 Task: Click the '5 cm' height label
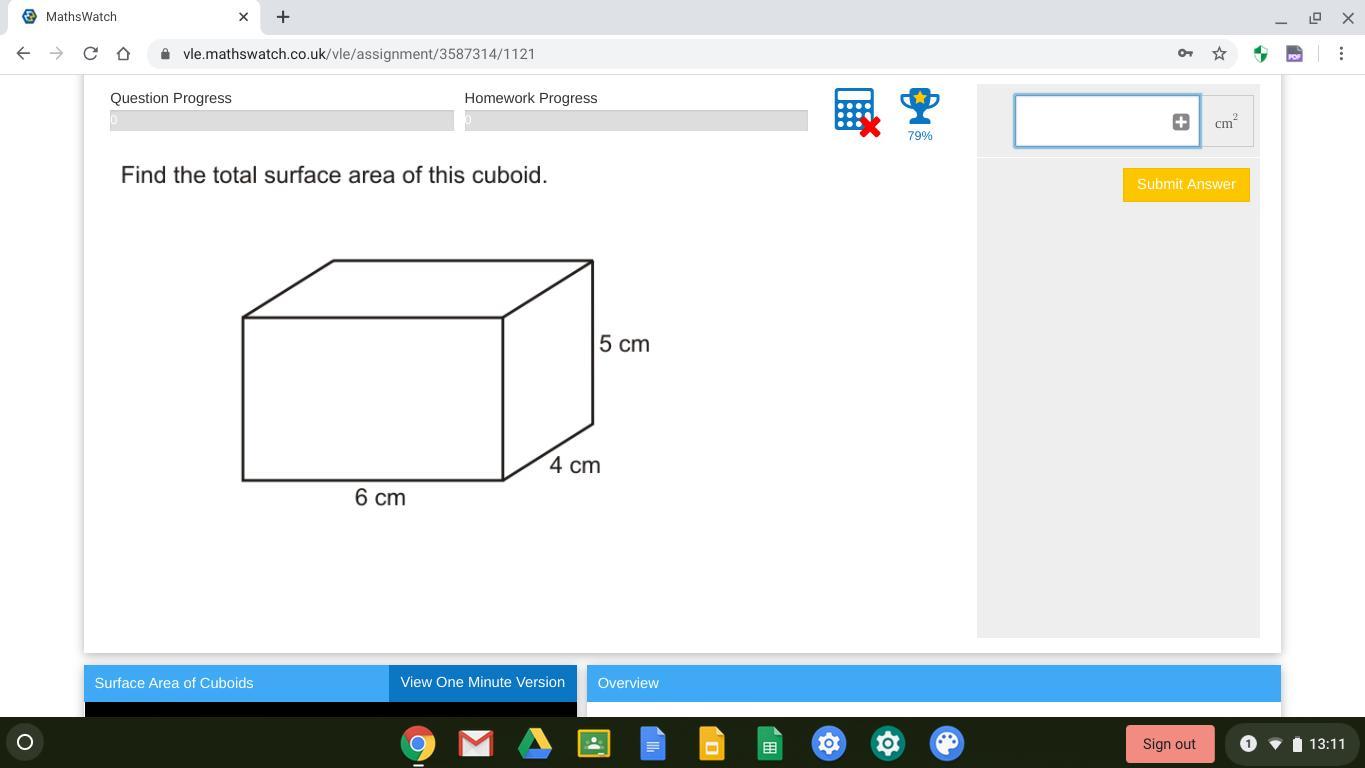pos(624,344)
